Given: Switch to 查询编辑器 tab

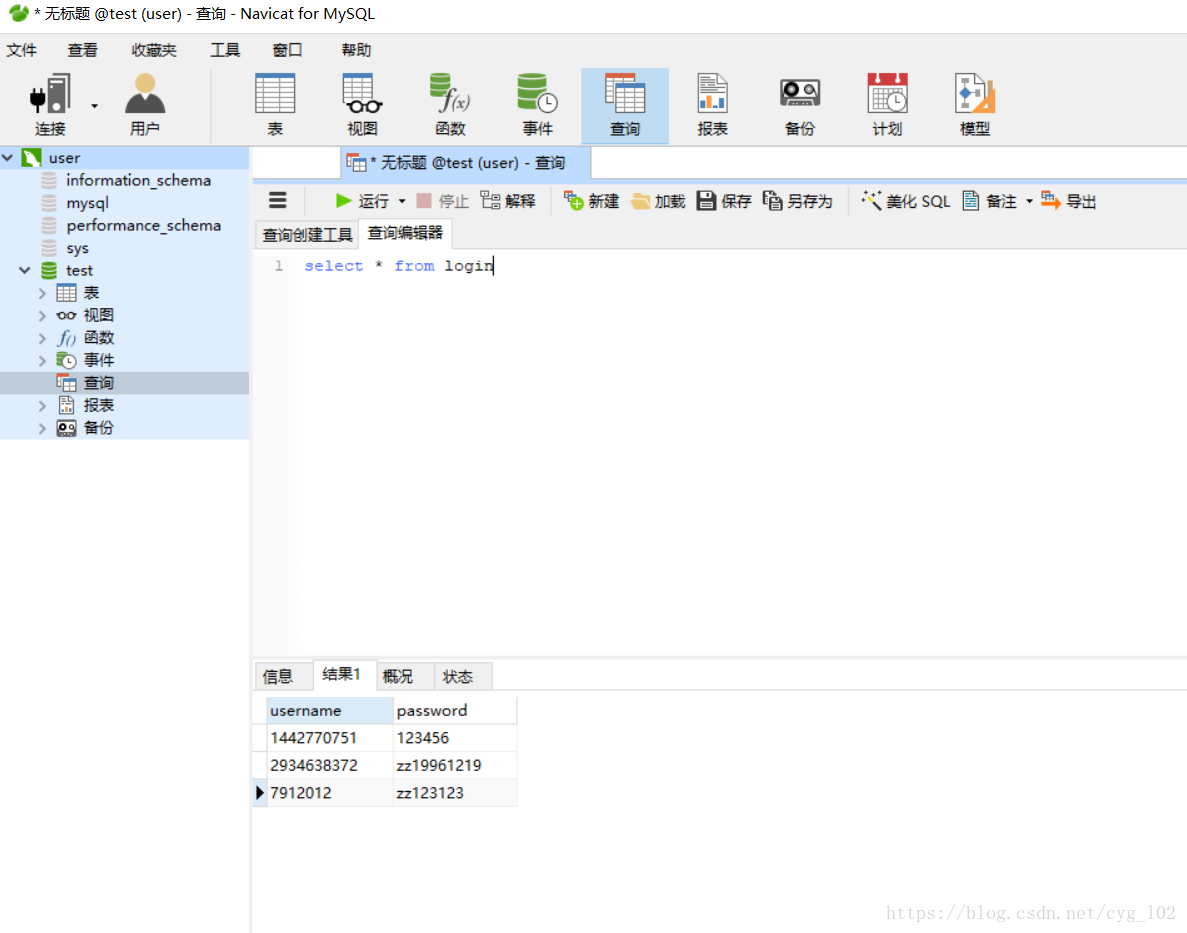Looking at the screenshot, I should coord(405,233).
